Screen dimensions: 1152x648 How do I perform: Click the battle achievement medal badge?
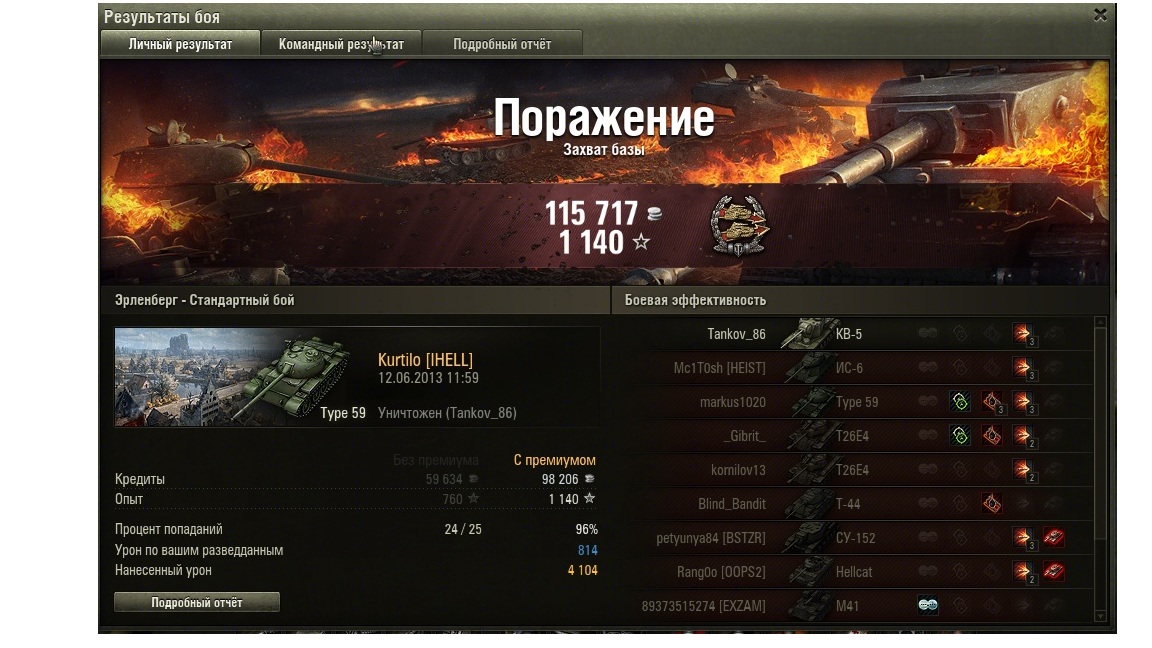tap(739, 226)
